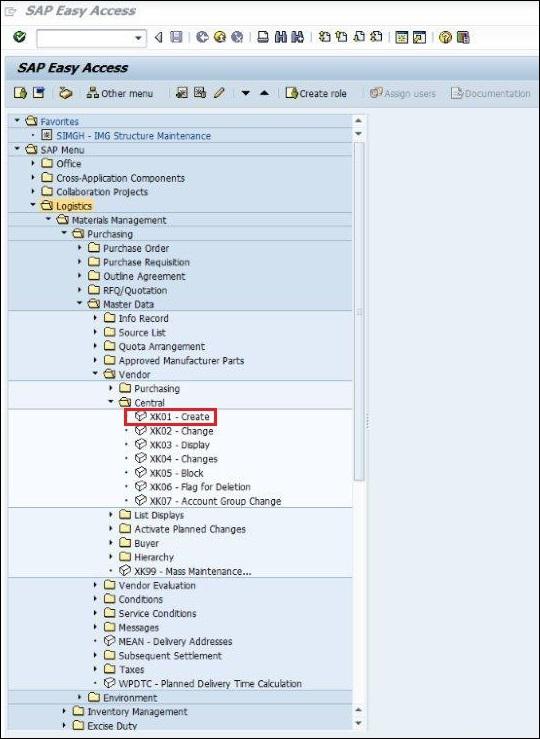The height and width of the screenshot is (739, 540).
Task: Click the User Menu icon
Action: click(20, 93)
